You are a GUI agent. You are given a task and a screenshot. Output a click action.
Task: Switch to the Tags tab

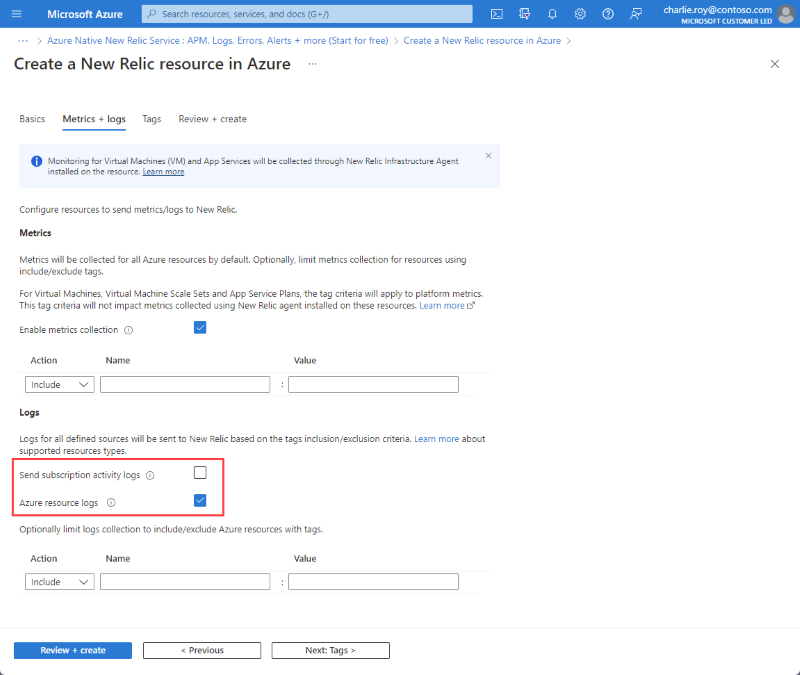coord(152,119)
